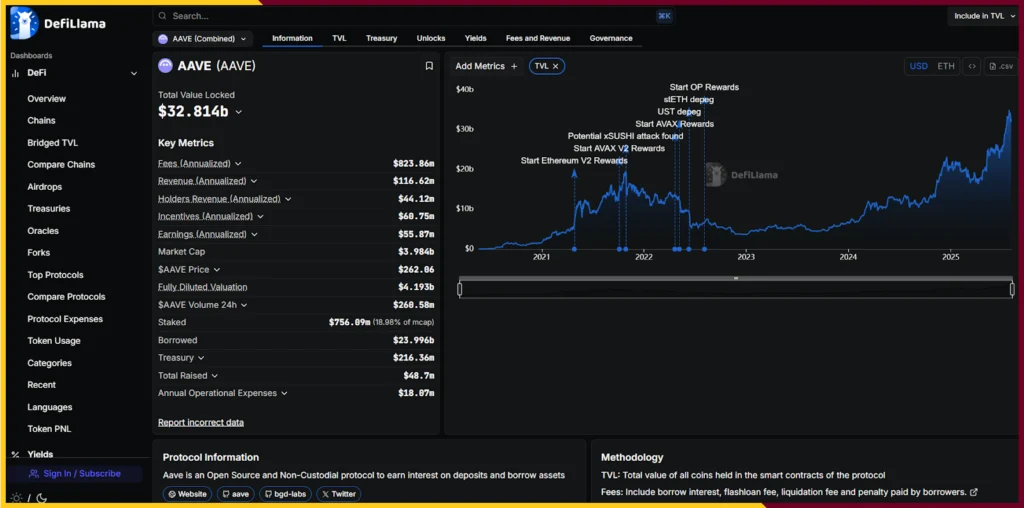Click Report incorrect data link
This screenshot has height=508, width=1024.
tap(201, 422)
